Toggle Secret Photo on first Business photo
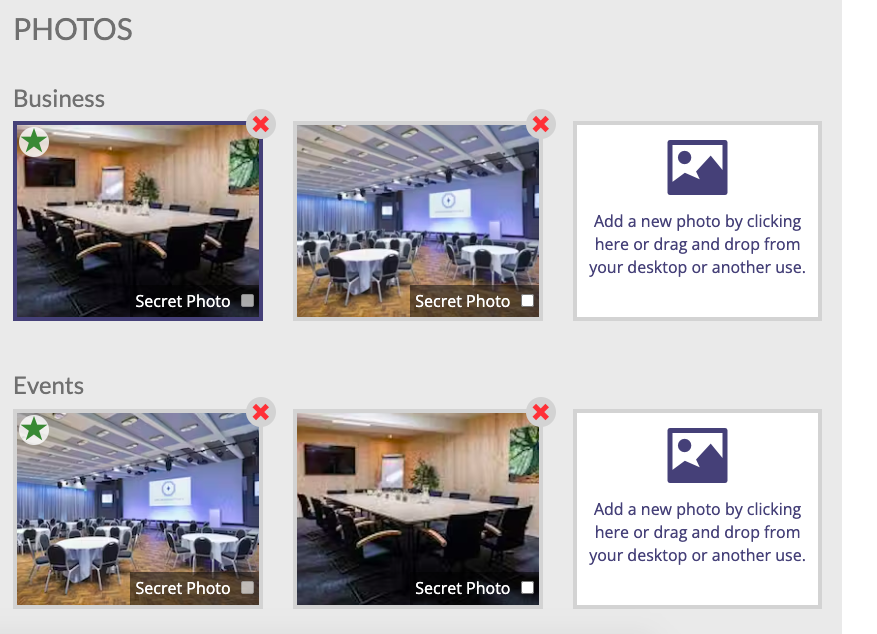 [247, 301]
